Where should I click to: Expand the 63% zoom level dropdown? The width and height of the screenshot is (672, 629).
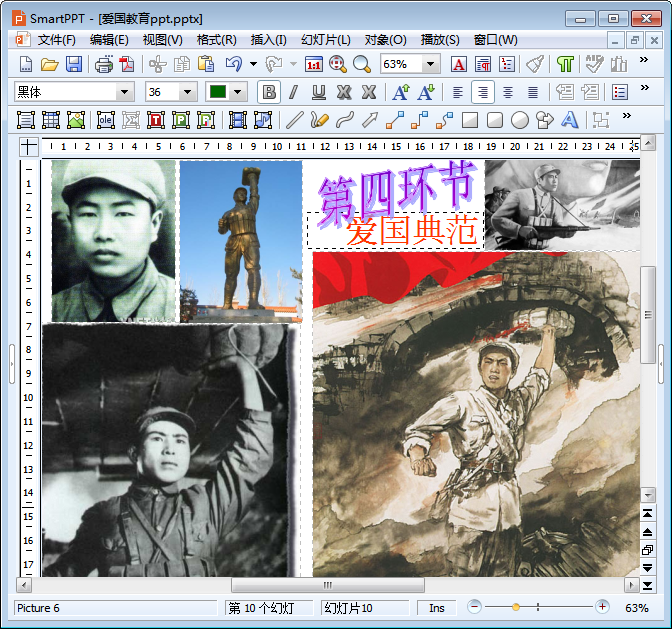coord(430,65)
